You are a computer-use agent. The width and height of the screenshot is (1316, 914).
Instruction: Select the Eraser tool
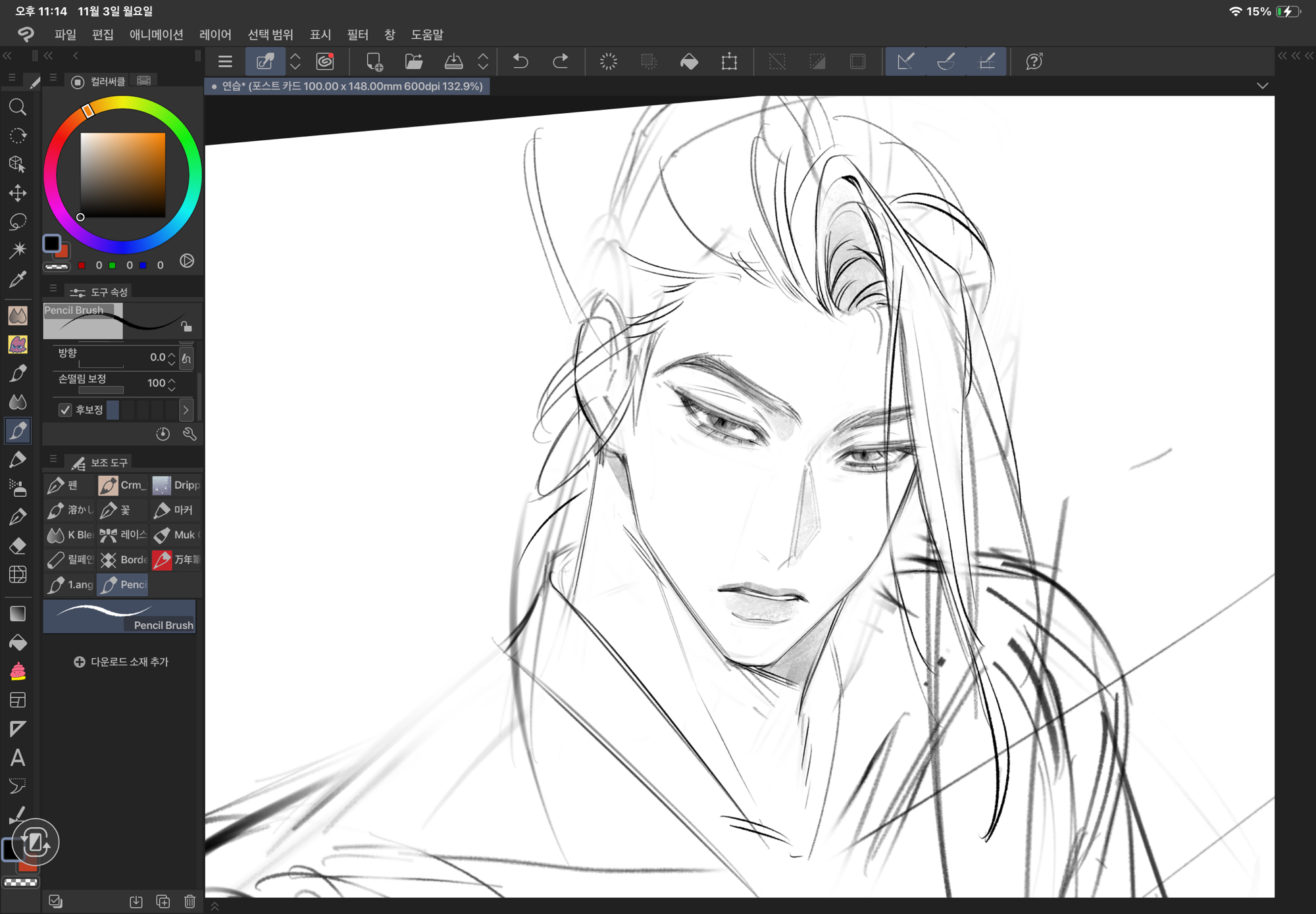(x=18, y=546)
